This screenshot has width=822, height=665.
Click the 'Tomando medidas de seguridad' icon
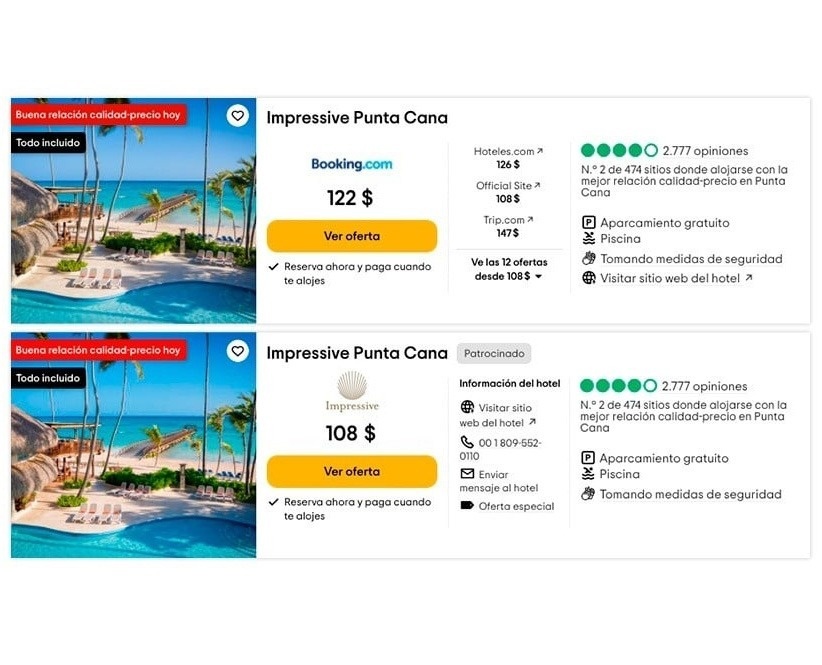coord(588,258)
